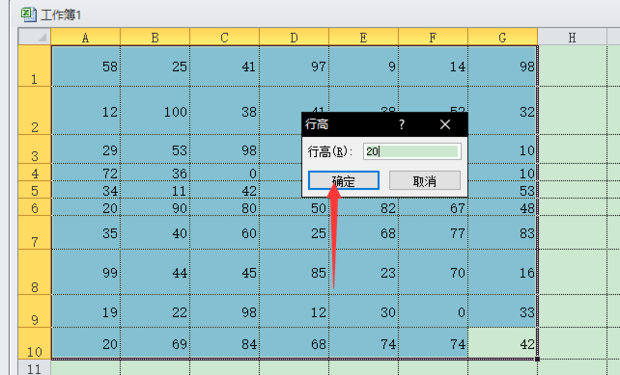Screen dimensions: 620x375
Task: Click cell G8 containing 16
Action: 503,272
